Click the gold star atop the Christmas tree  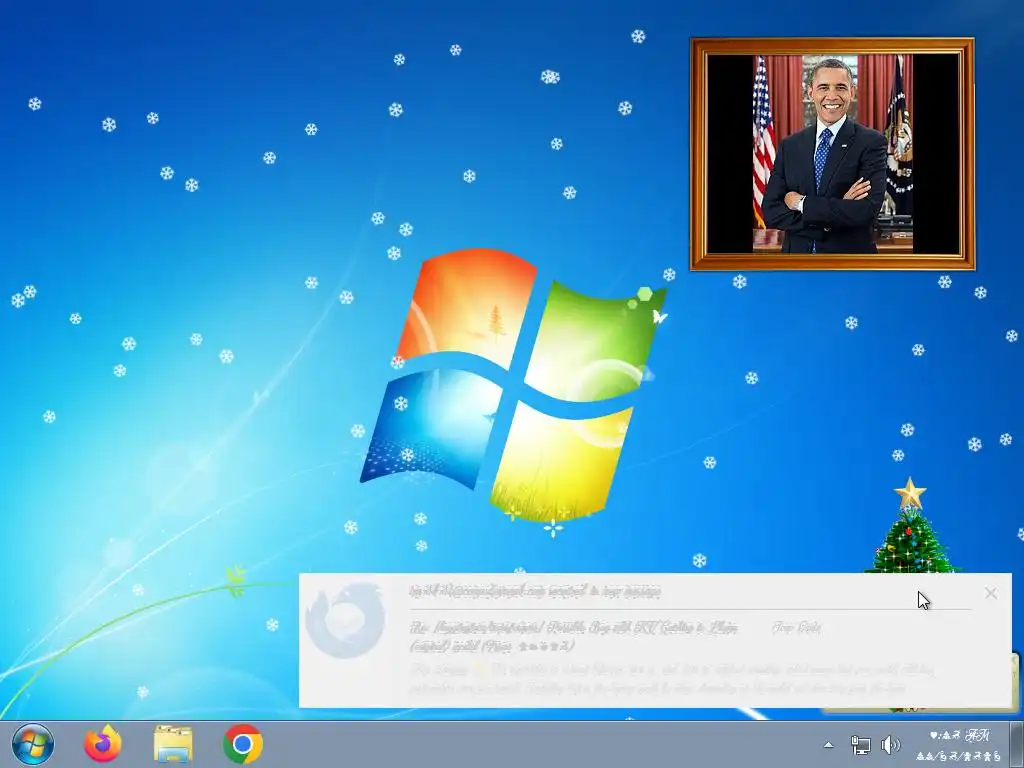(910, 493)
